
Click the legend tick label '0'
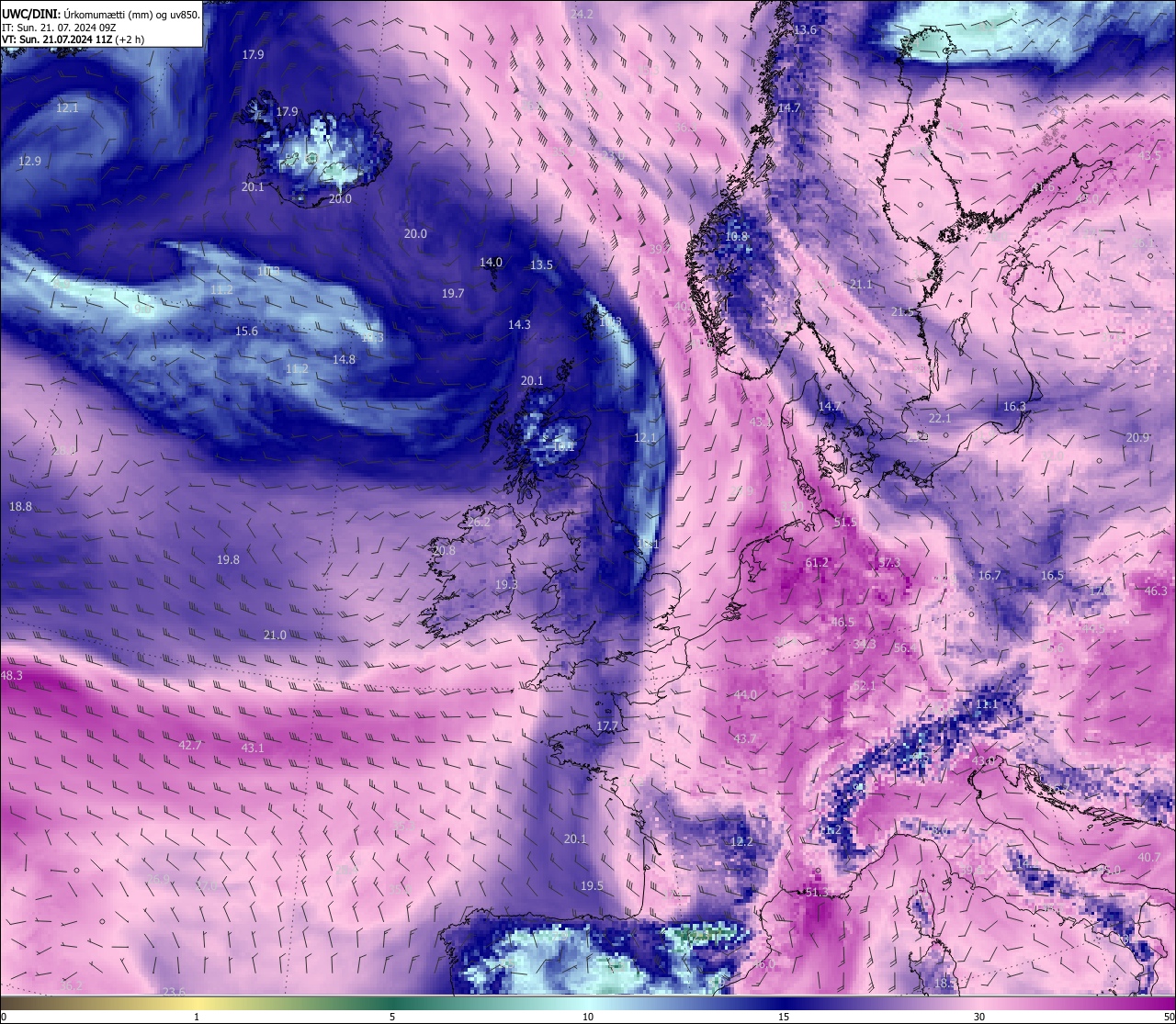tap(3, 1017)
